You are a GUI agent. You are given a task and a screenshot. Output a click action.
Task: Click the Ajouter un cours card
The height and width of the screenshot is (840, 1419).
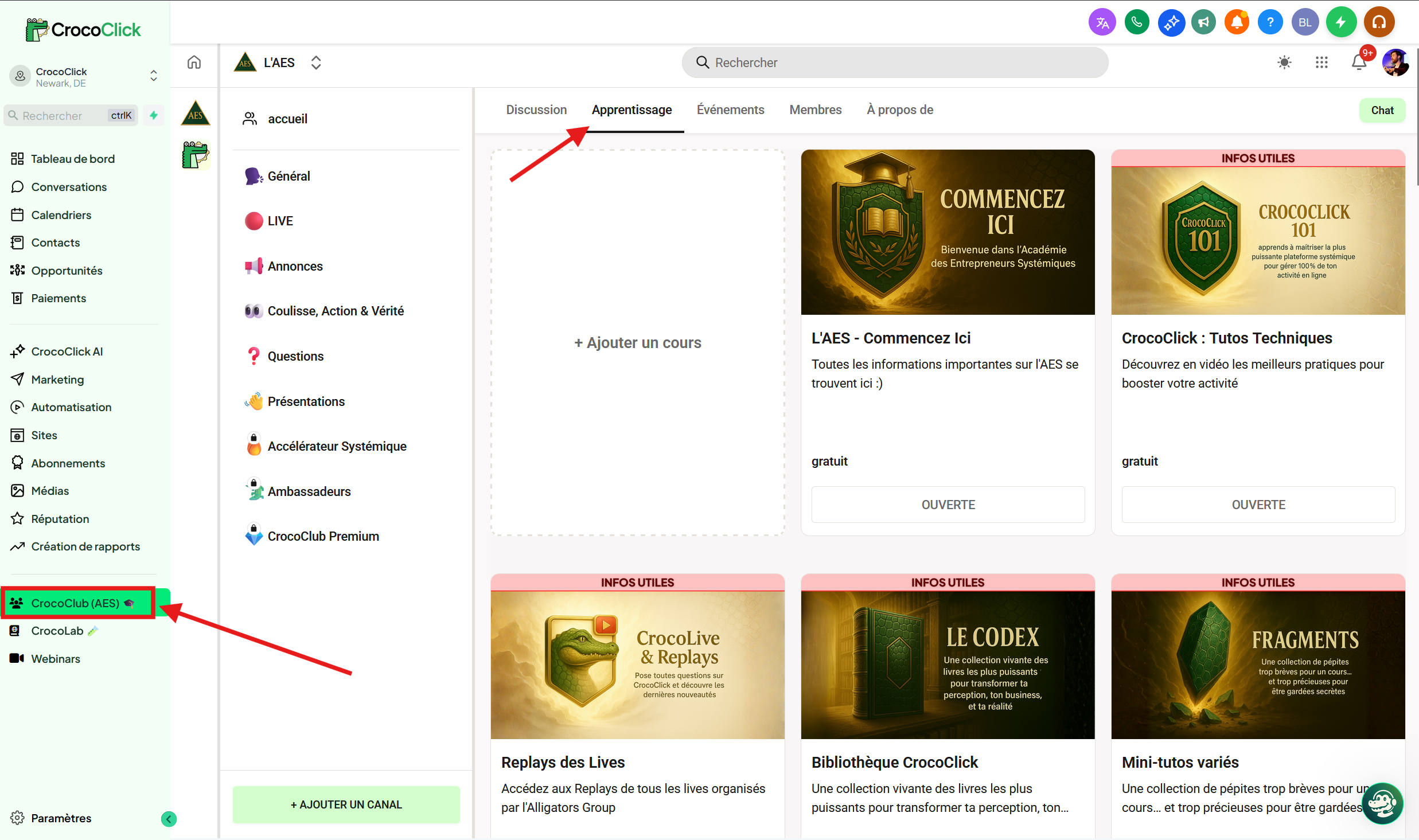tap(637, 342)
